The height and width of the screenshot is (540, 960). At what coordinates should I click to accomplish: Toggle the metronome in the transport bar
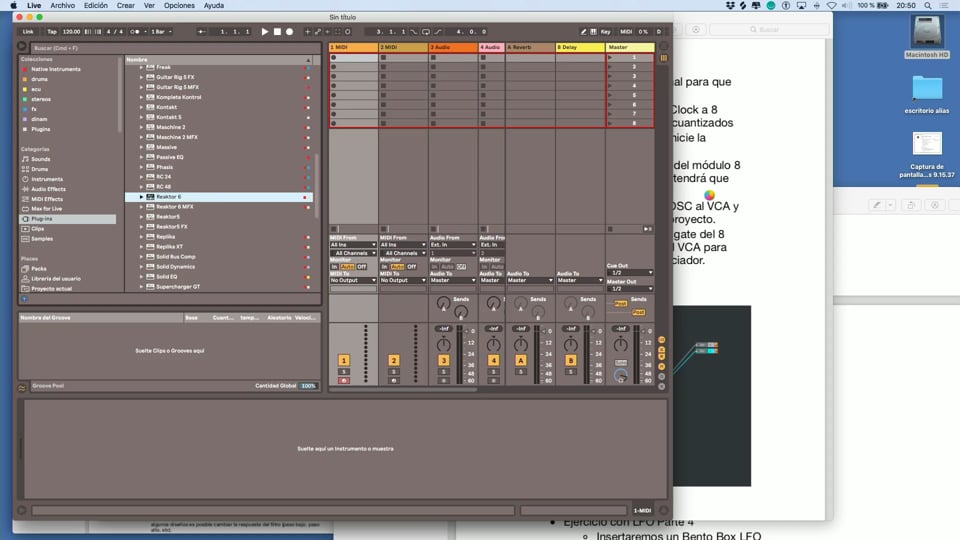click(x=135, y=31)
